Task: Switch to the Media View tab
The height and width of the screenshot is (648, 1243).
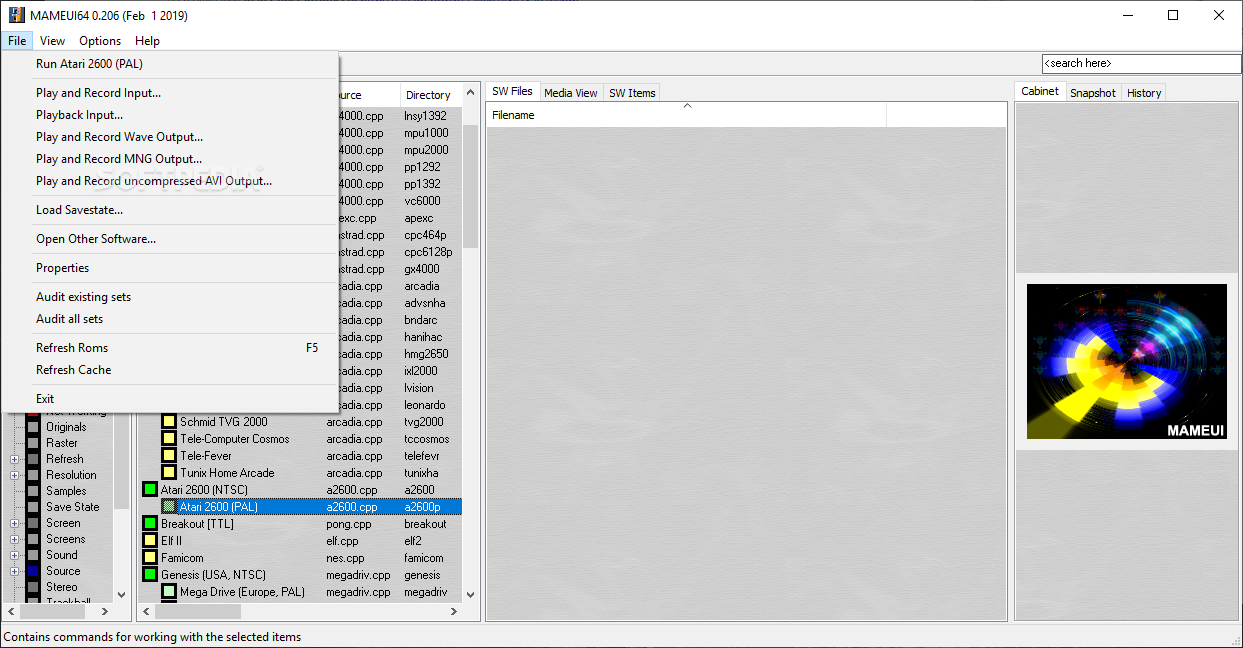Action: coord(571,93)
